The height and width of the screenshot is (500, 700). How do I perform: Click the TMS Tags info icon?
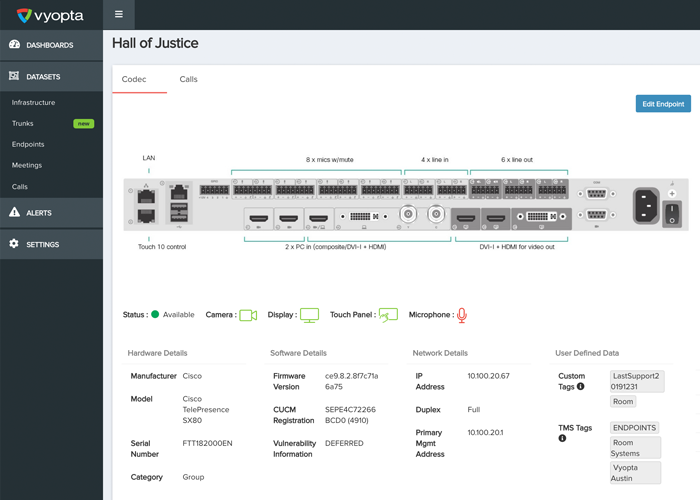point(562,438)
